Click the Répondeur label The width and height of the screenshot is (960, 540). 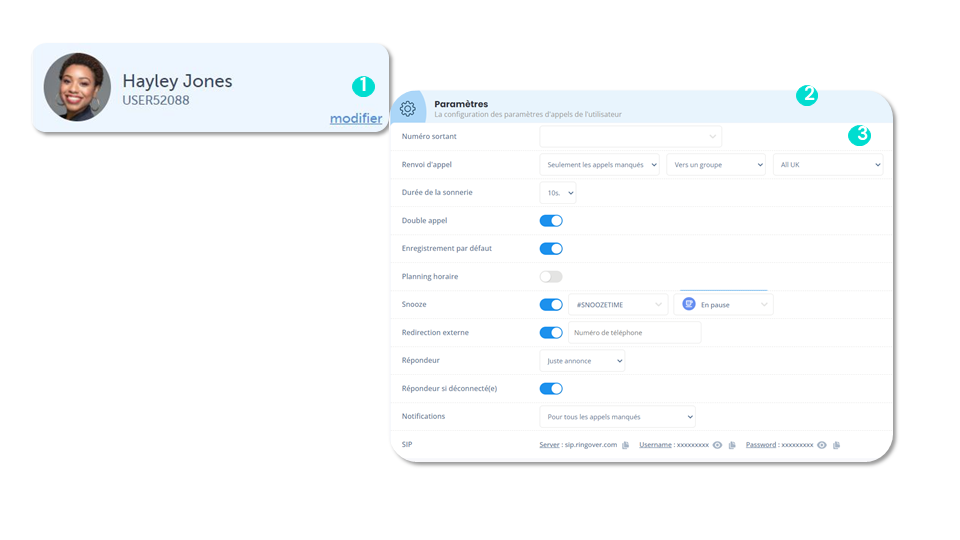pyautogui.click(x=421, y=361)
